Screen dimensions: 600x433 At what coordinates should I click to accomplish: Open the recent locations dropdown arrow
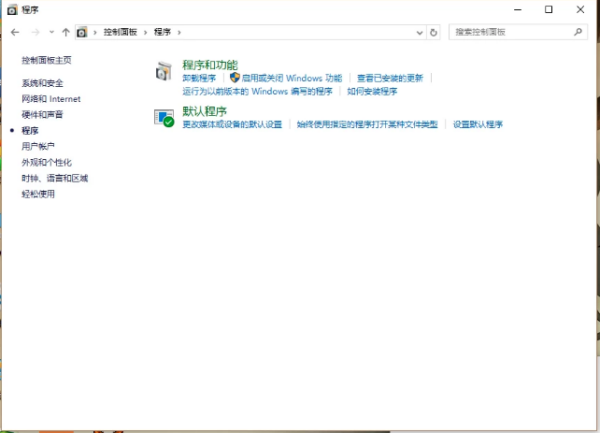(x=52, y=33)
